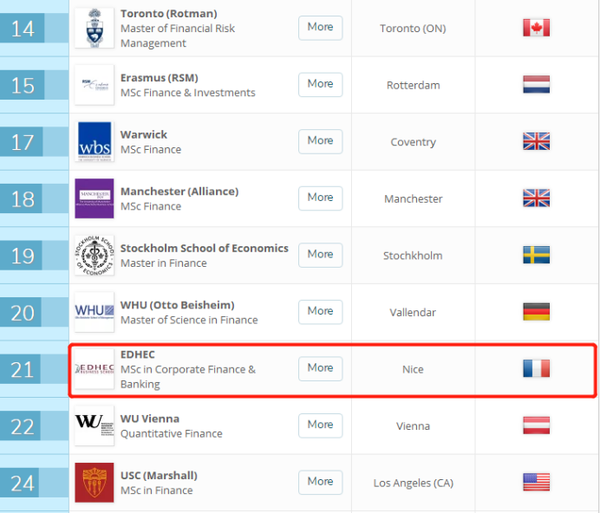
Task: Click the USC Marshall shield logo
Action: pyautogui.click(x=94, y=482)
